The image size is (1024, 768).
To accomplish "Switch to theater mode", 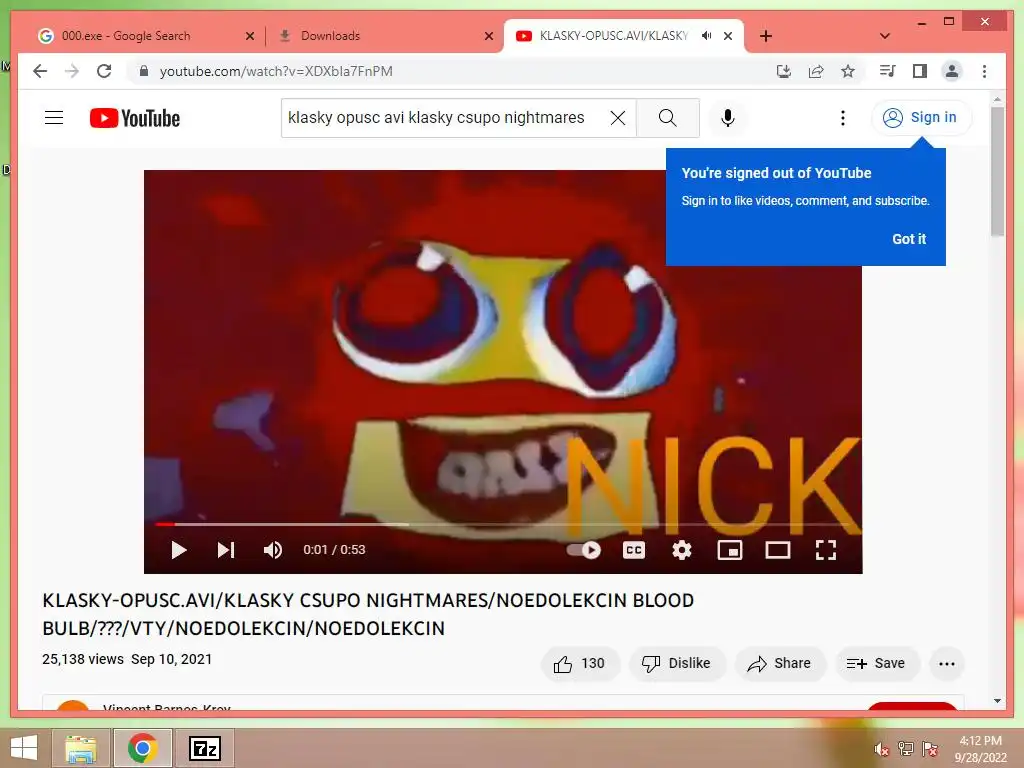I will [x=777, y=550].
